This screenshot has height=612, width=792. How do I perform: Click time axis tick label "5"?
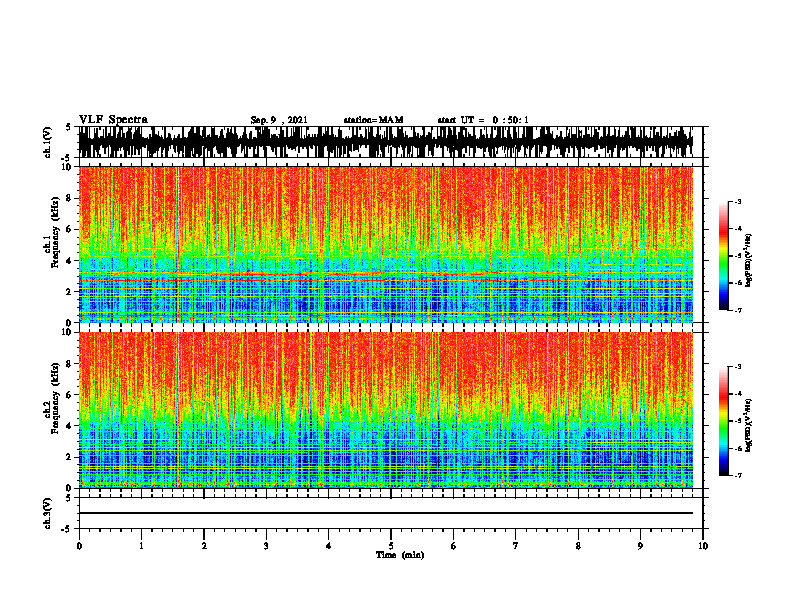pyautogui.click(x=391, y=546)
